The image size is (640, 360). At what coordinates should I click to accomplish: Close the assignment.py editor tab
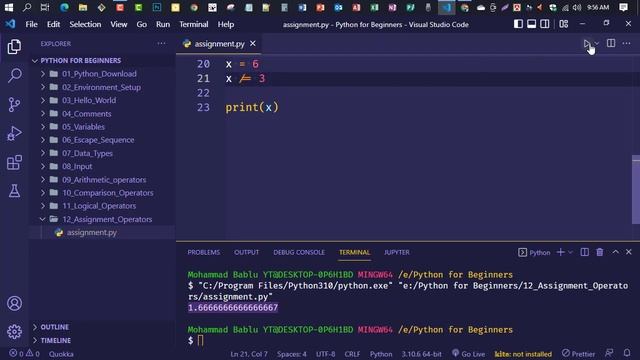point(253,43)
